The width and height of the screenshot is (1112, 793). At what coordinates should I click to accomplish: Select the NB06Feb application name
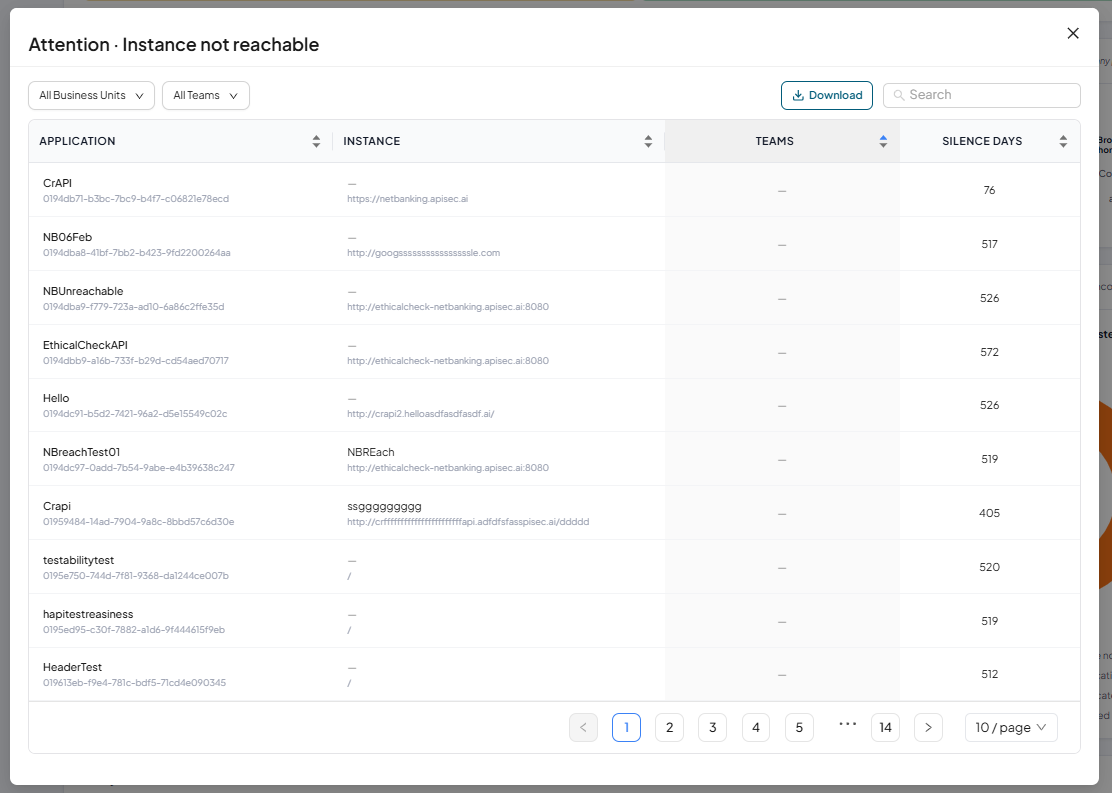67,237
